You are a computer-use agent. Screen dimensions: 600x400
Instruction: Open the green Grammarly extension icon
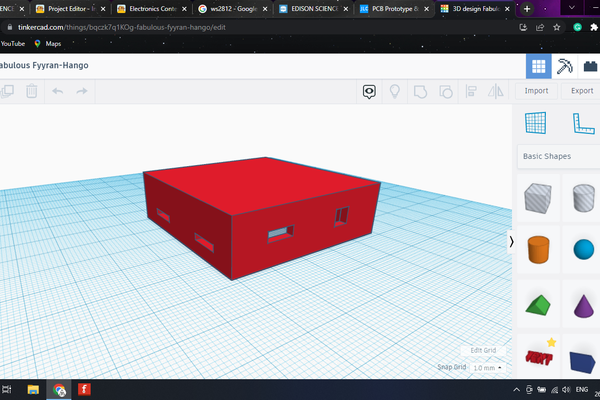(x=577, y=27)
